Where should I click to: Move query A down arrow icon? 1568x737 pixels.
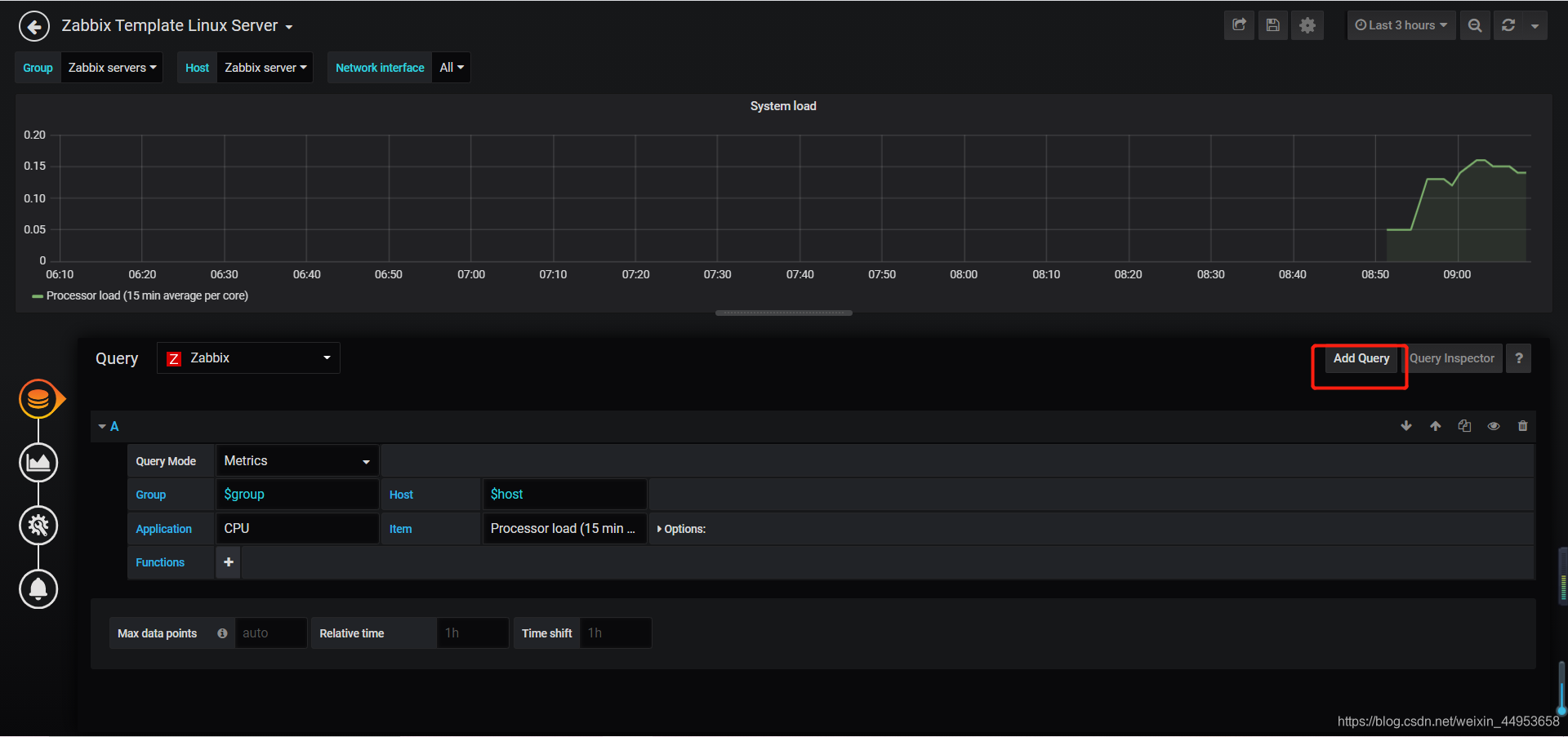click(x=1406, y=426)
